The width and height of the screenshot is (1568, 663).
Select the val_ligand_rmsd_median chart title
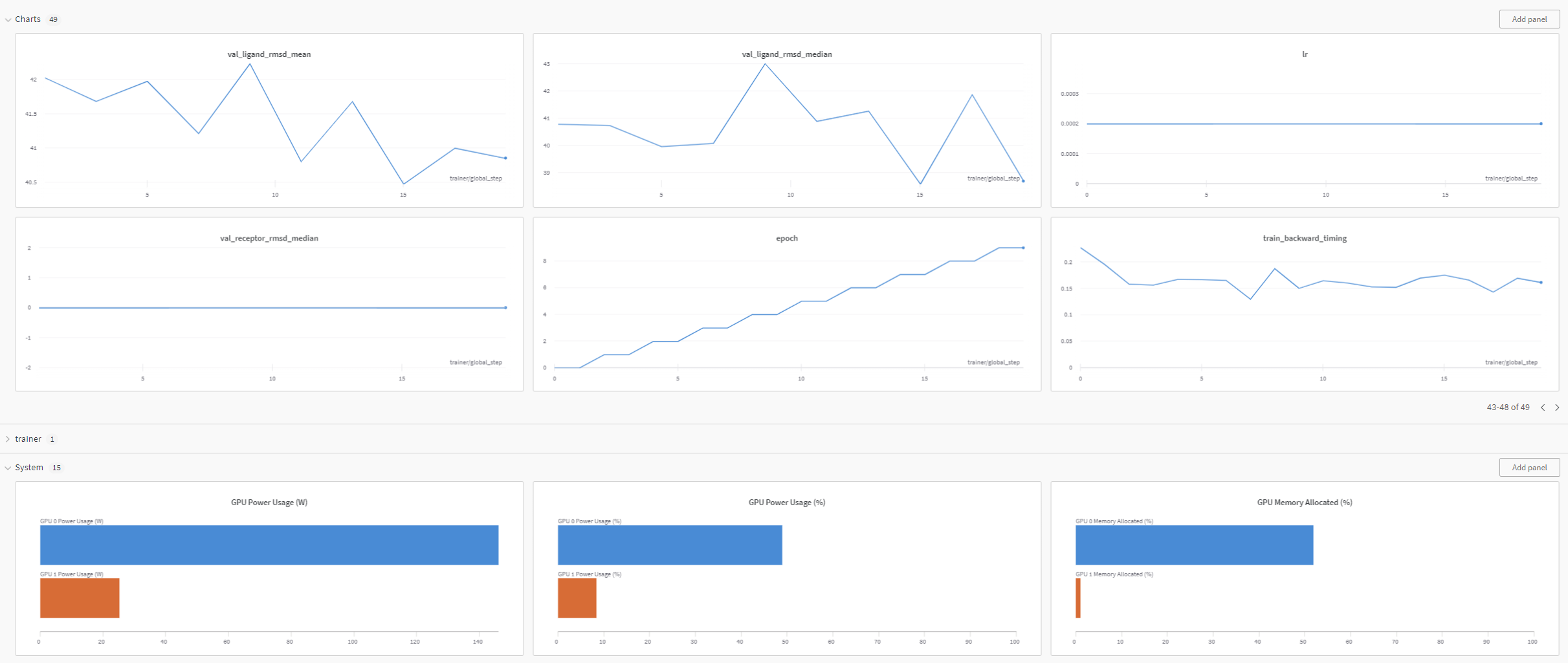786,54
